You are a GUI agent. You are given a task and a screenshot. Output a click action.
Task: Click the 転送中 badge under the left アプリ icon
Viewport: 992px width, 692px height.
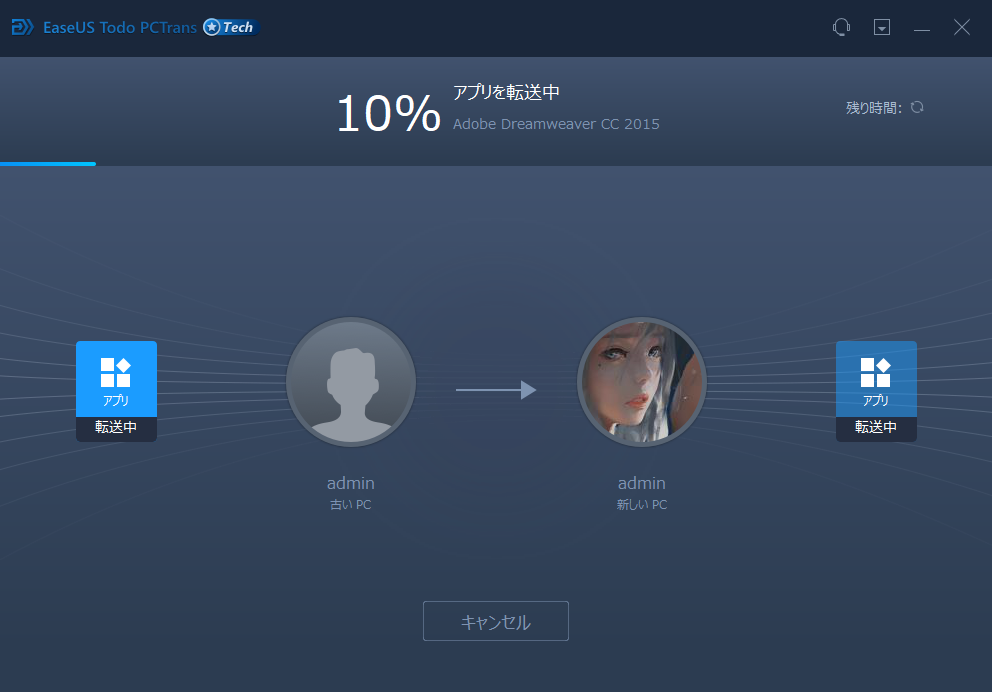(116, 428)
